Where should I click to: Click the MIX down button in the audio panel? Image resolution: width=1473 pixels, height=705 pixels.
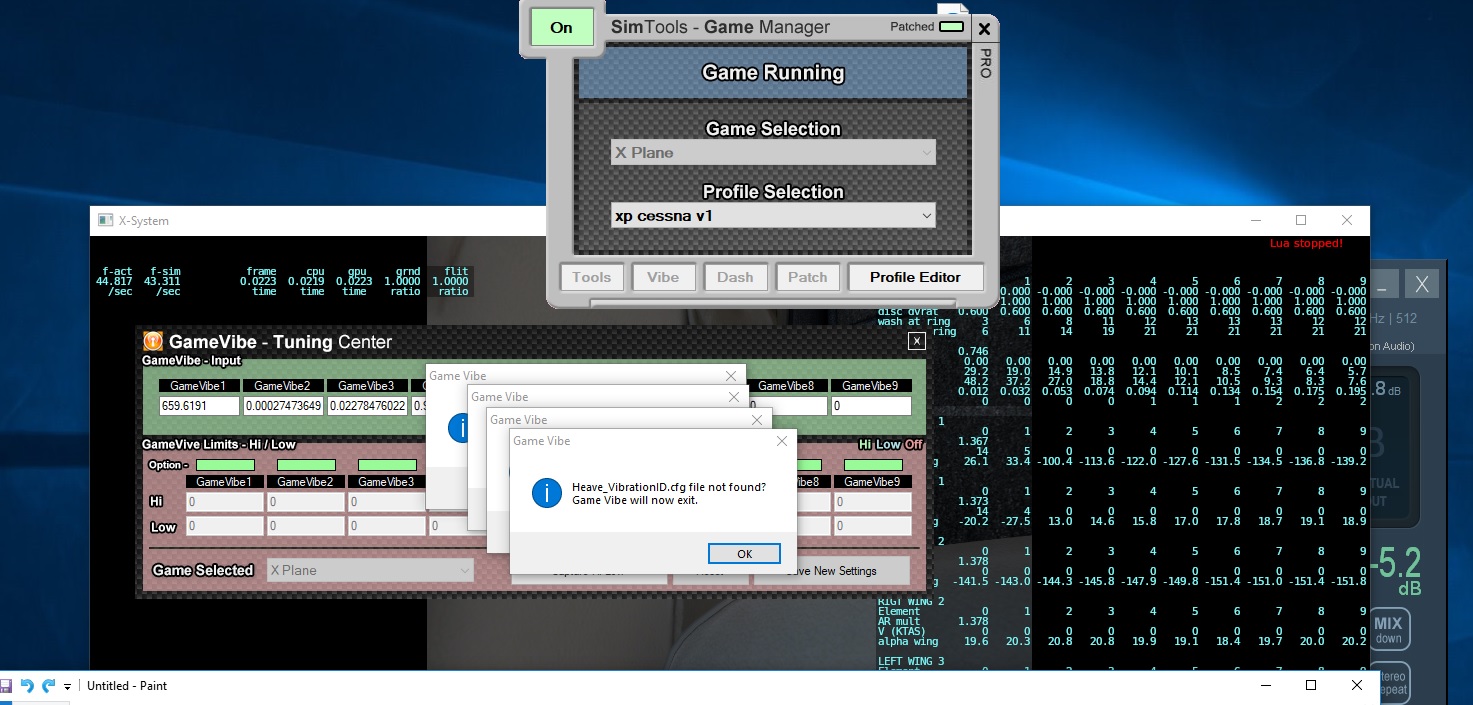(x=1388, y=630)
